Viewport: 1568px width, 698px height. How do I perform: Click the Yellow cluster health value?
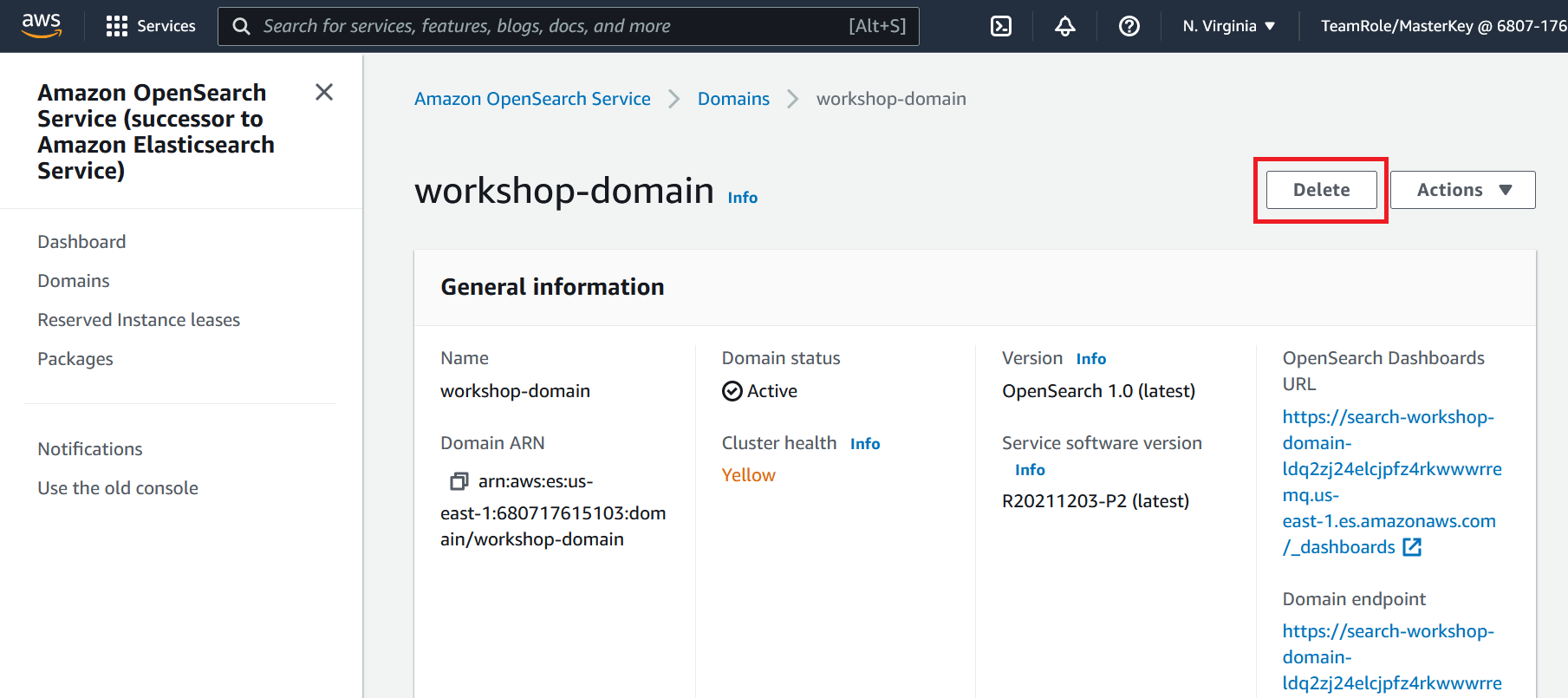pos(749,475)
